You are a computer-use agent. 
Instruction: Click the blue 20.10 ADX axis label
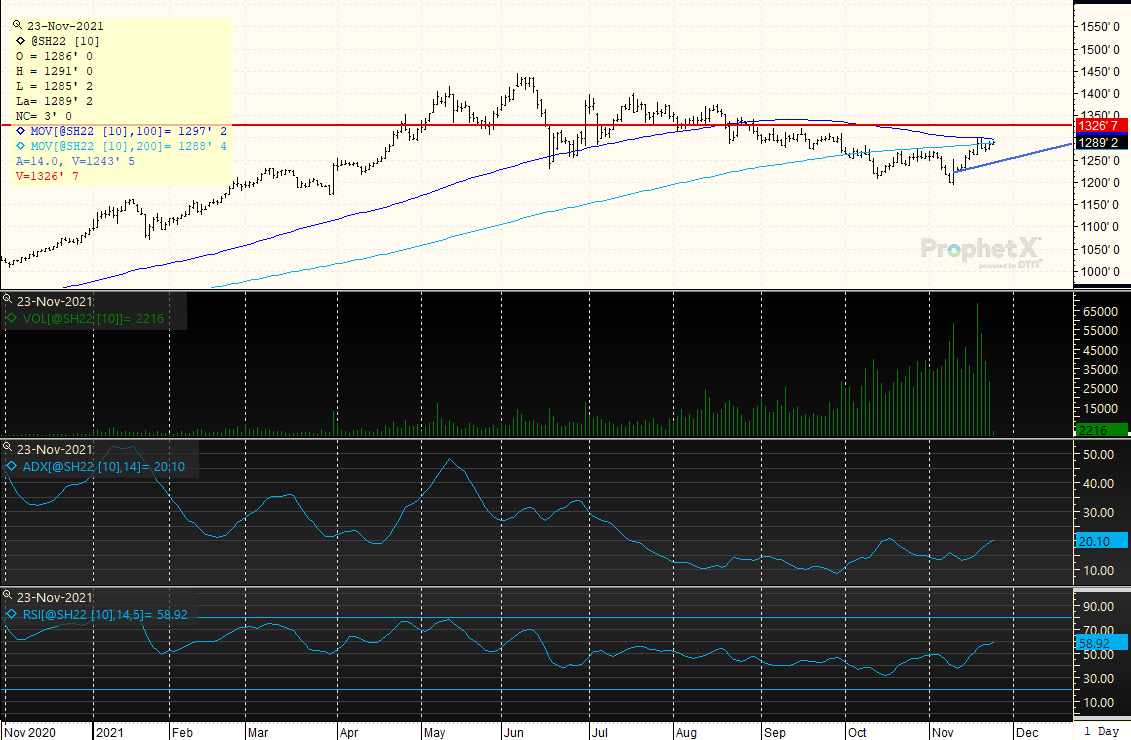1100,541
